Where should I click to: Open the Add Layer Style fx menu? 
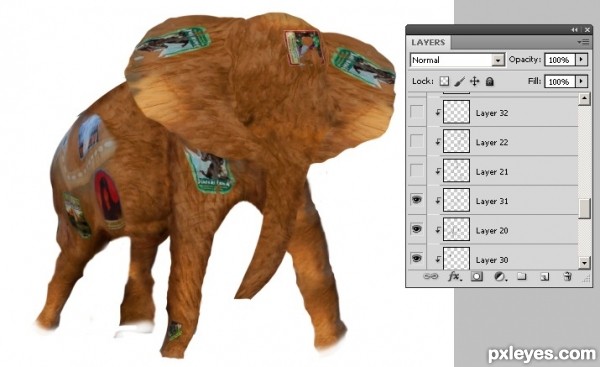455,276
